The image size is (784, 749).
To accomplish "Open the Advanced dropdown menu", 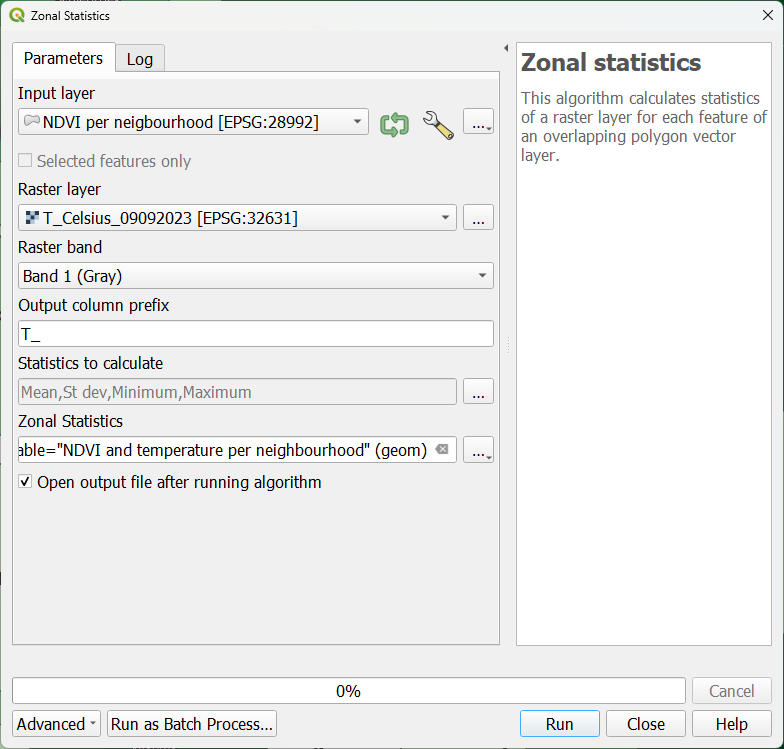I will 57,724.
